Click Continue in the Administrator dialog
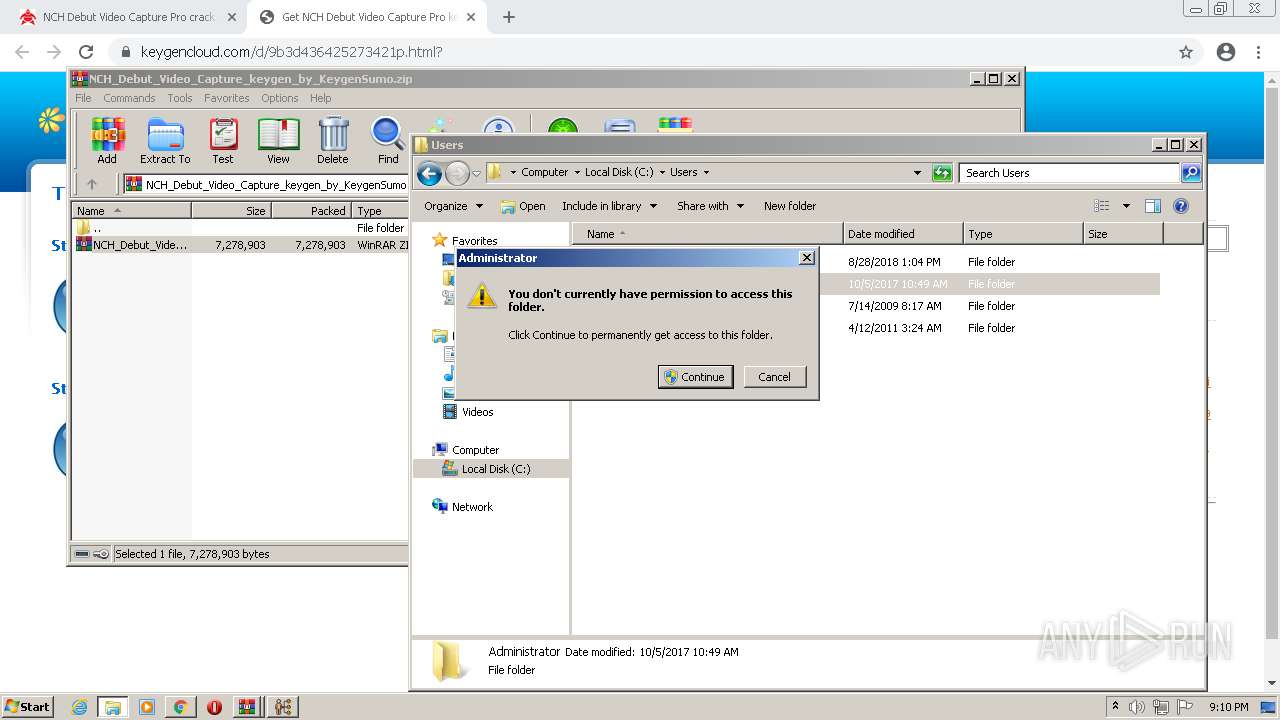Viewport: 1280px width, 720px height. click(696, 377)
